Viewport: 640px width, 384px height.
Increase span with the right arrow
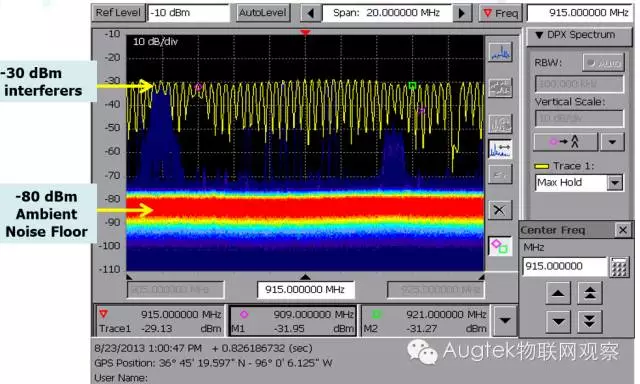click(x=462, y=13)
